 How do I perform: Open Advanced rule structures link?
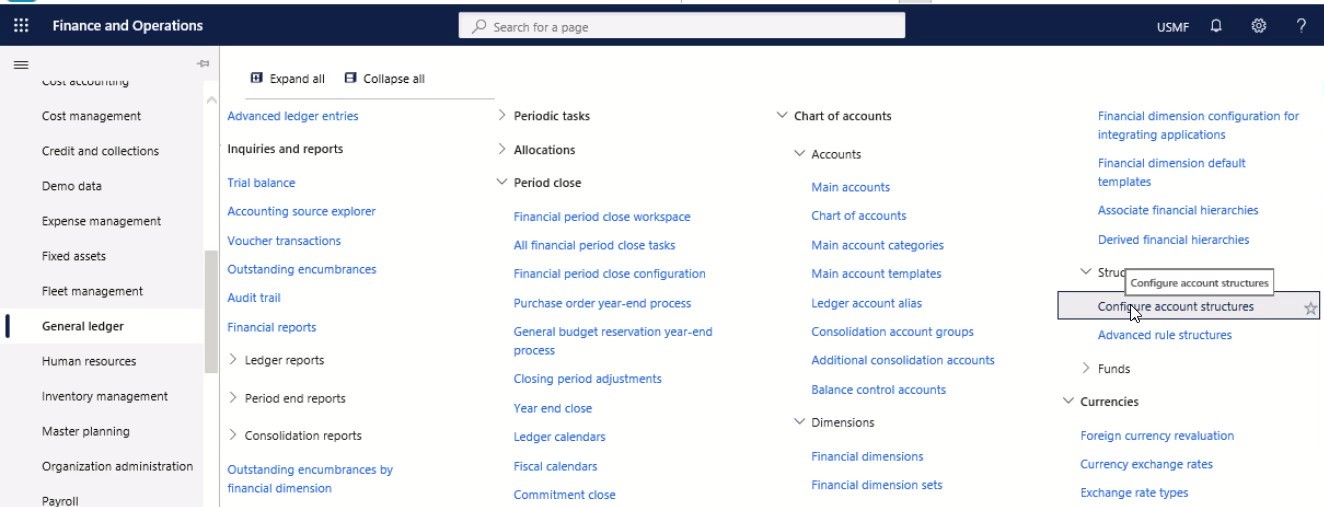[x=1165, y=335]
